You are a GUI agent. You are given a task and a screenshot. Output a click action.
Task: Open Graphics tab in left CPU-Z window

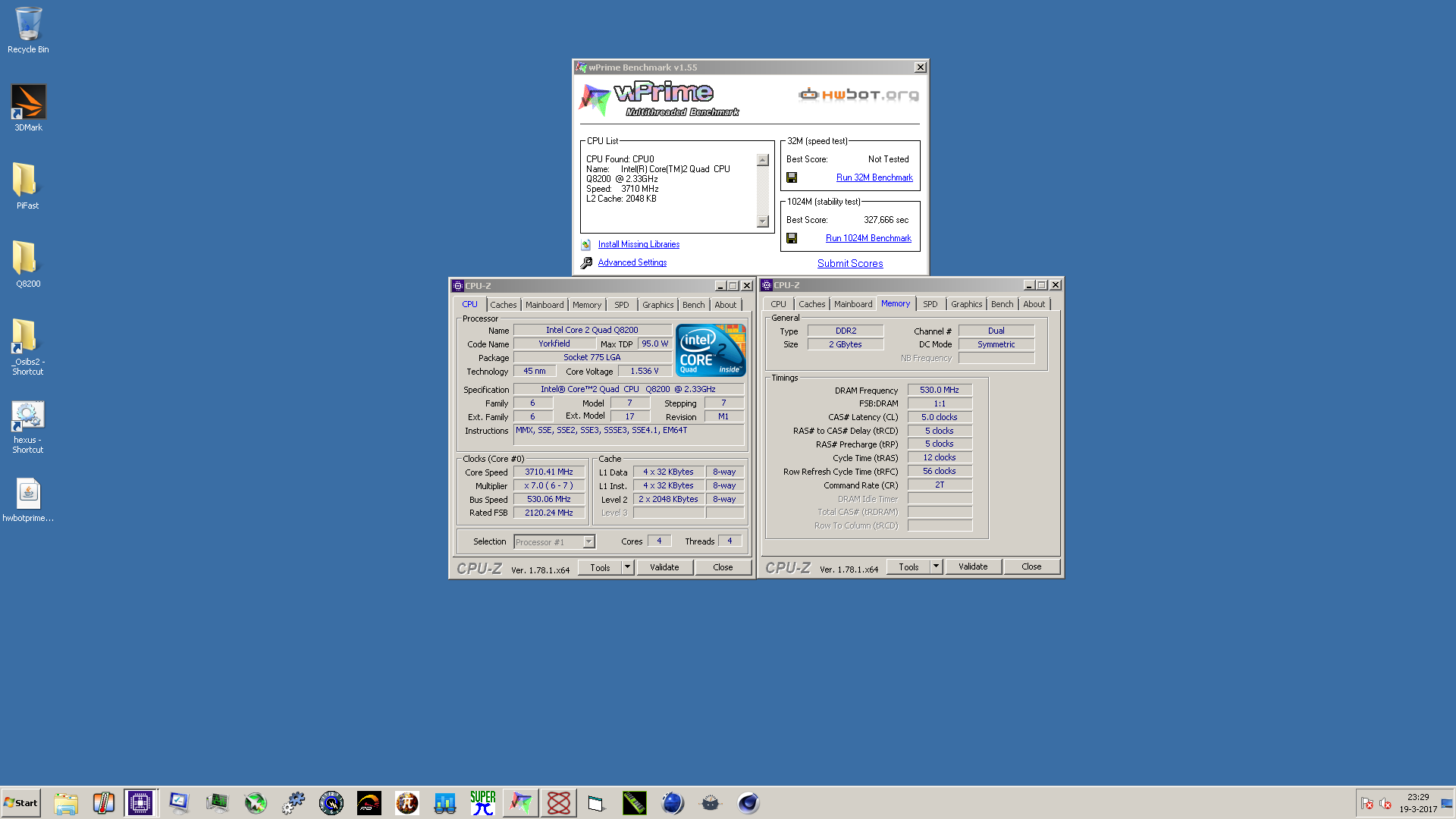coord(657,305)
